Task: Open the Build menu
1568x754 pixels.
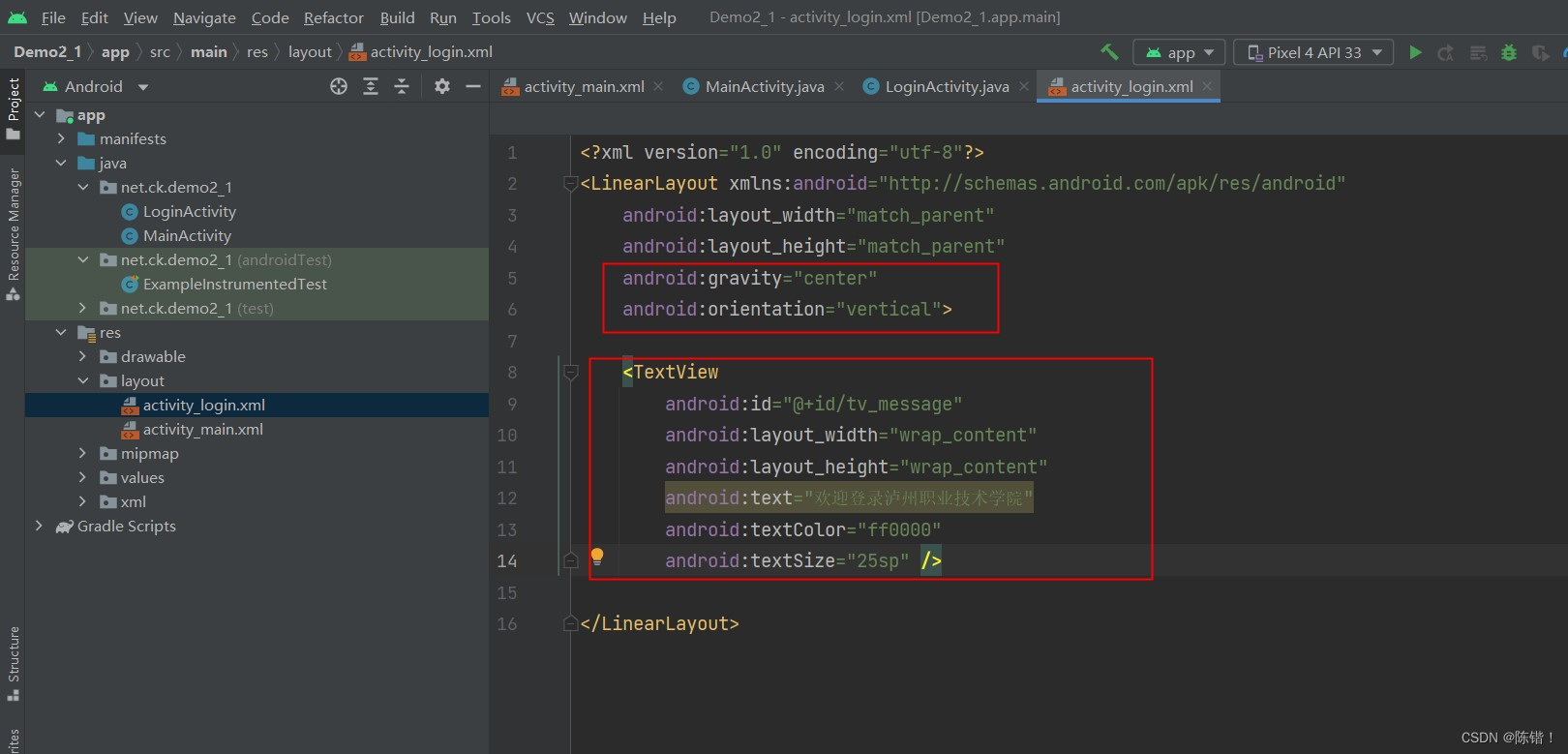Action: click(x=397, y=17)
